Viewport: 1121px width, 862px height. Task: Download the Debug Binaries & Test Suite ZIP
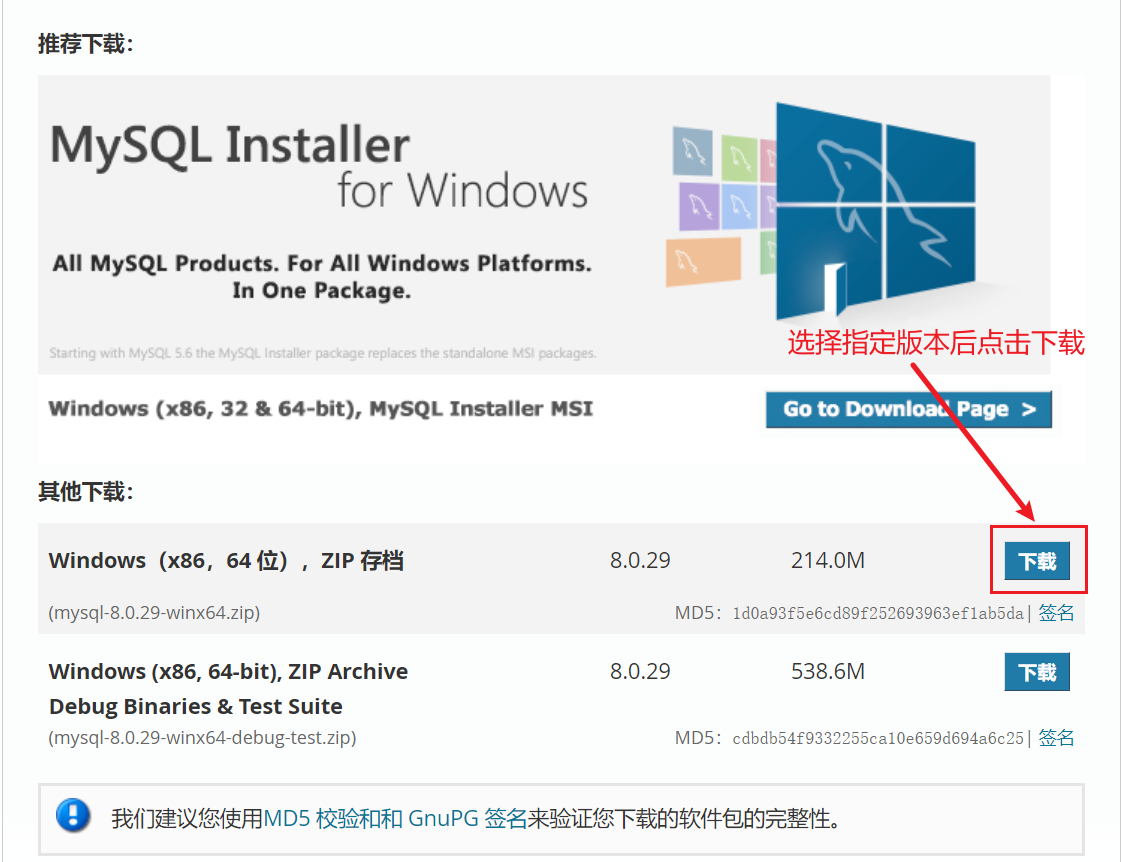tap(1037, 672)
